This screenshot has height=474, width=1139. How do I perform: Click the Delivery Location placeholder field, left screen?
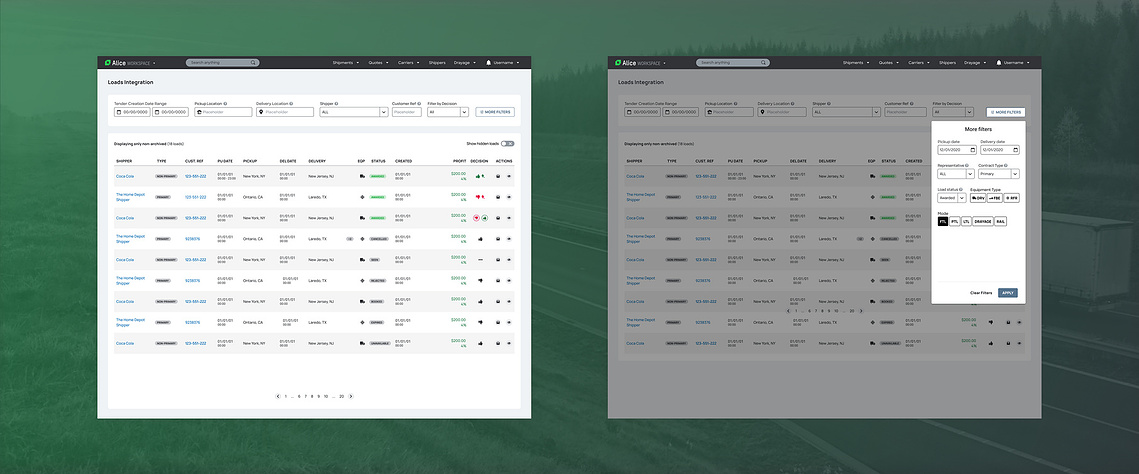[285, 113]
